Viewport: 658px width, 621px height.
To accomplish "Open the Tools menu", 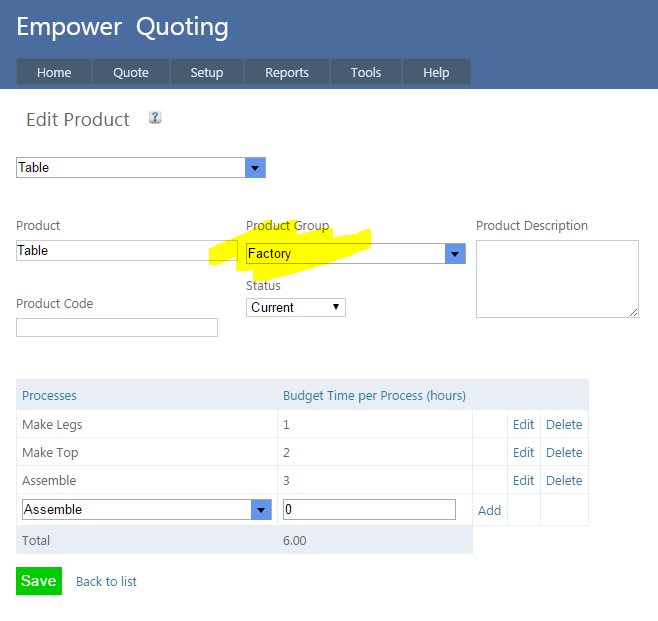I will coord(366,72).
